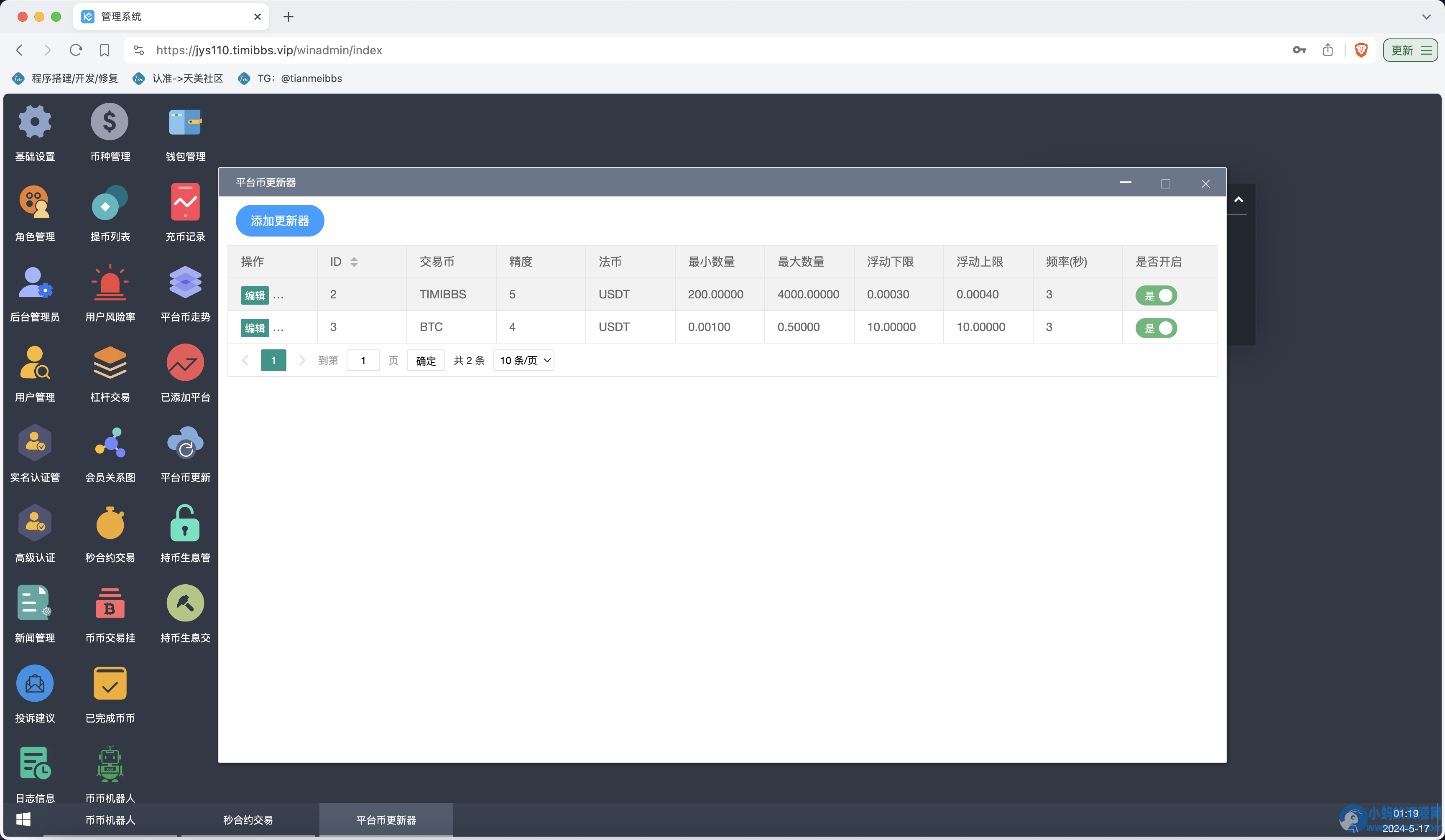This screenshot has width=1445, height=840.
Task: Open Brave shields icon
Action: click(1361, 51)
